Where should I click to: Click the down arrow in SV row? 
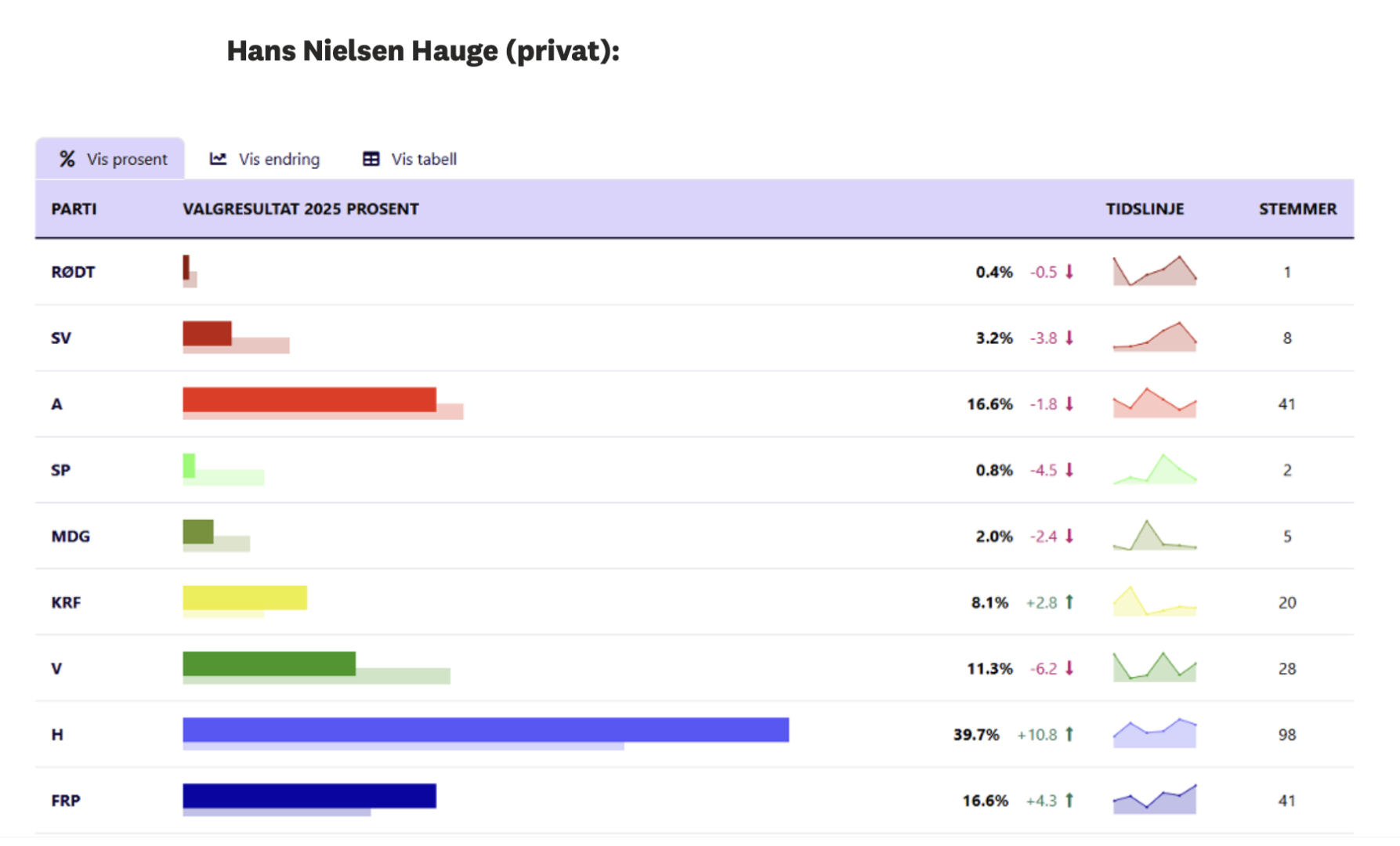(1069, 338)
